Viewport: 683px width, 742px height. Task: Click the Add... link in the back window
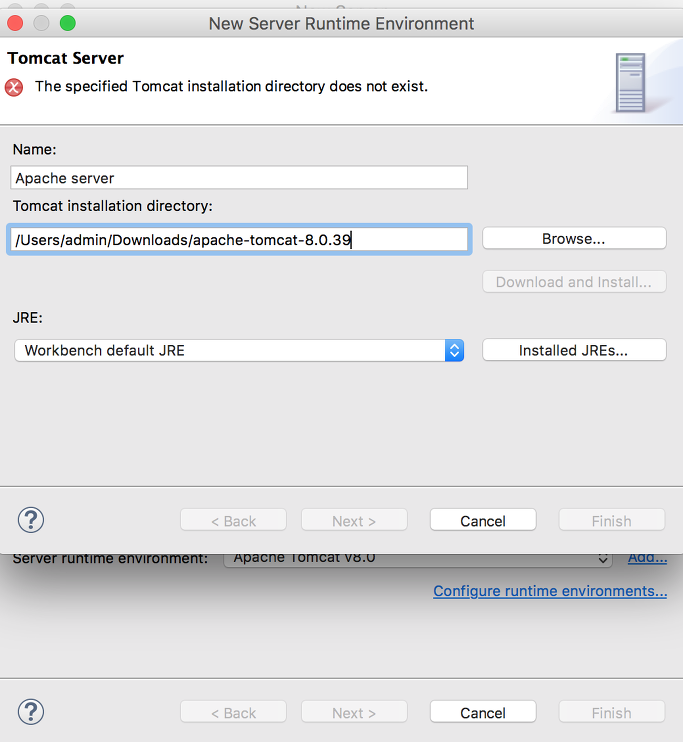pos(648,558)
